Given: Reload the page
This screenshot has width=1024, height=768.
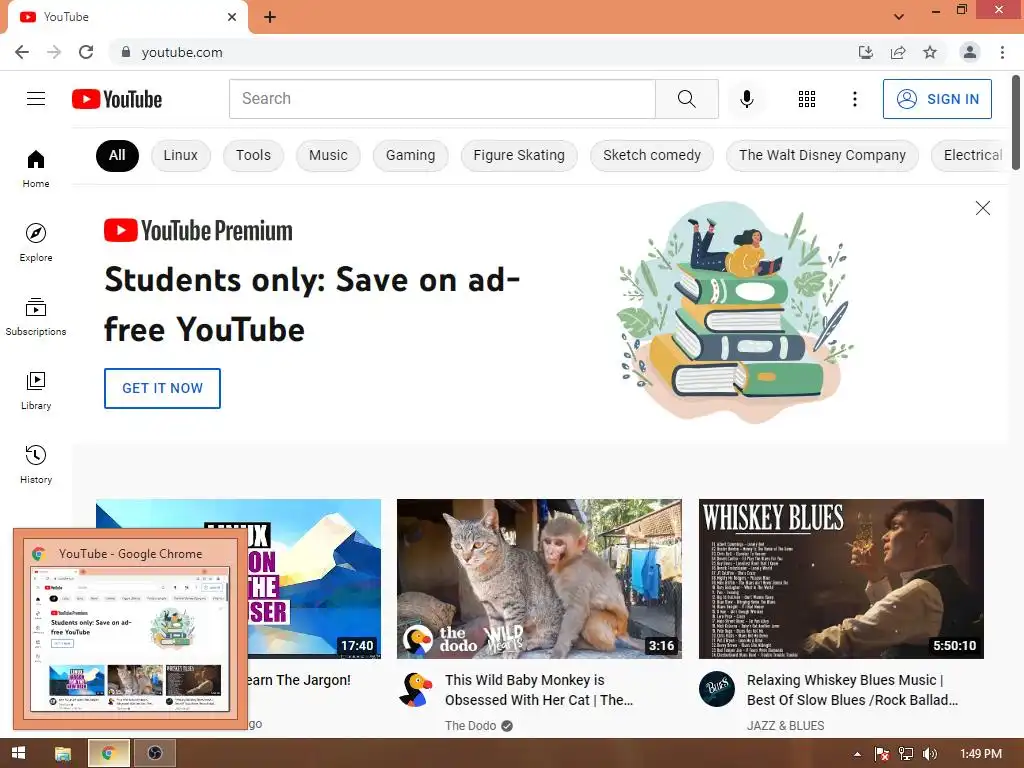Looking at the screenshot, I should (x=86, y=52).
